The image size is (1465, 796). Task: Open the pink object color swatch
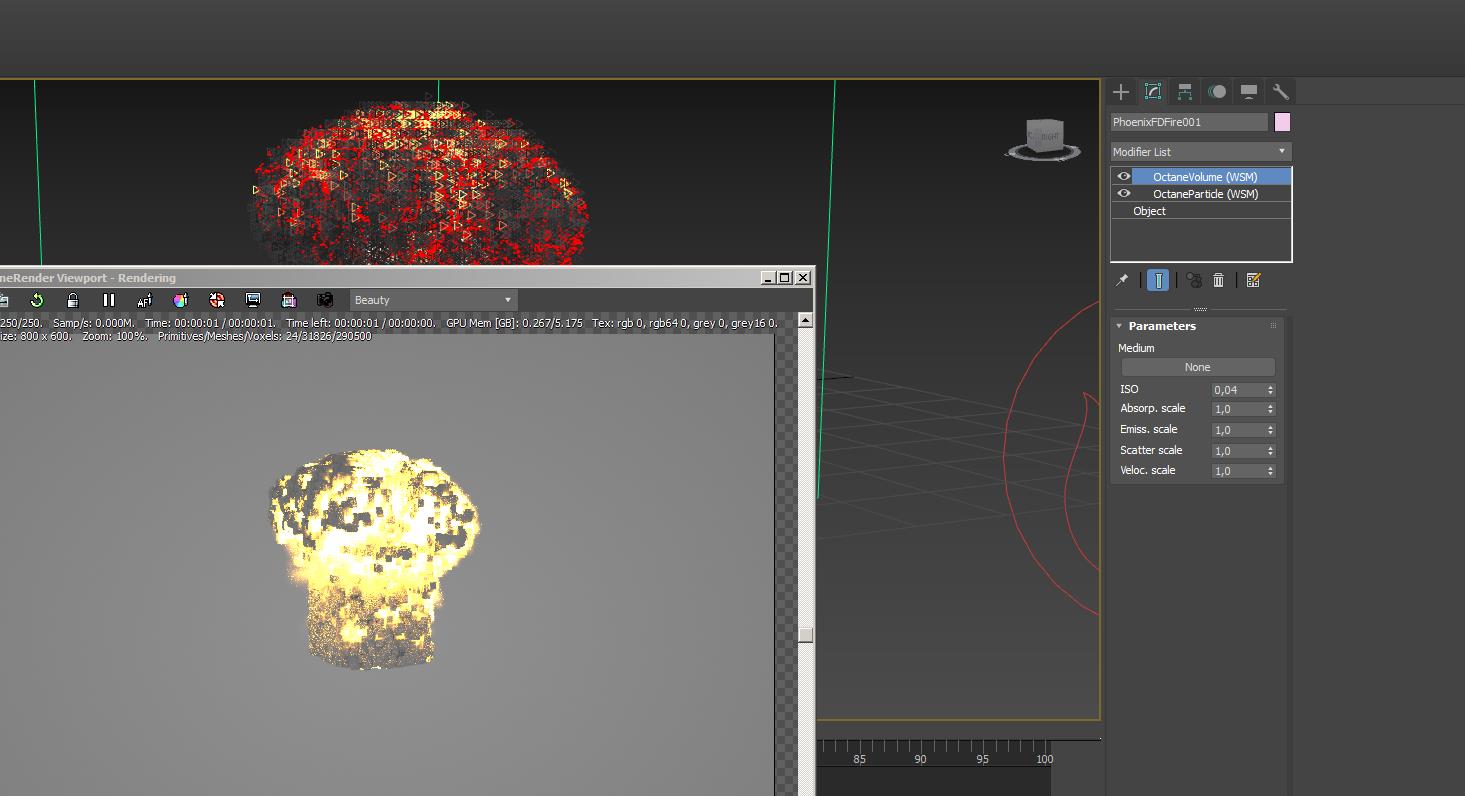[1282, 122]
